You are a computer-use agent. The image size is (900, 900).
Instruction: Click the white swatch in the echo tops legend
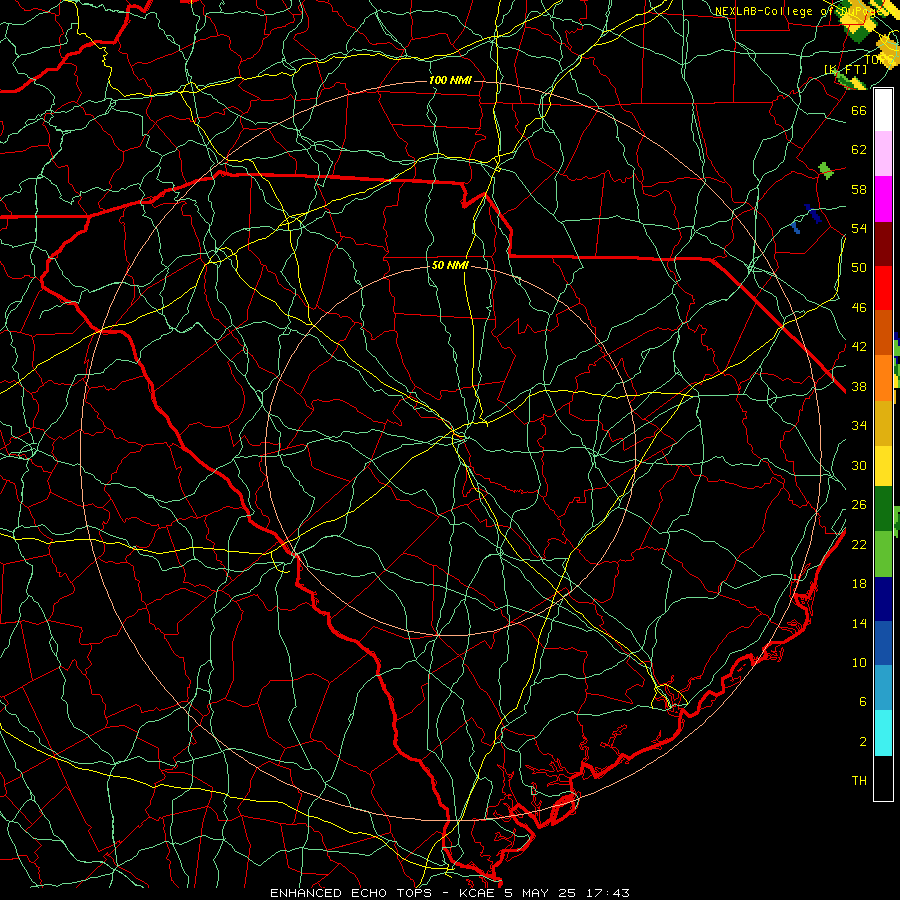tap(883, 110)
